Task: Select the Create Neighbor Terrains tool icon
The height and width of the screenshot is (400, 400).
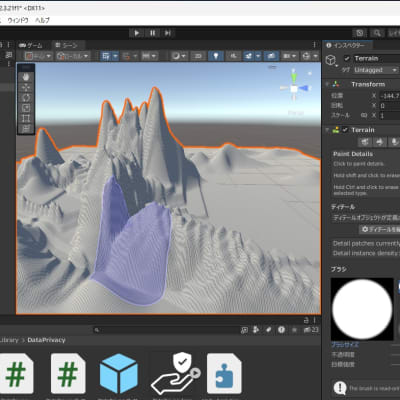Action: coord(365,142)
